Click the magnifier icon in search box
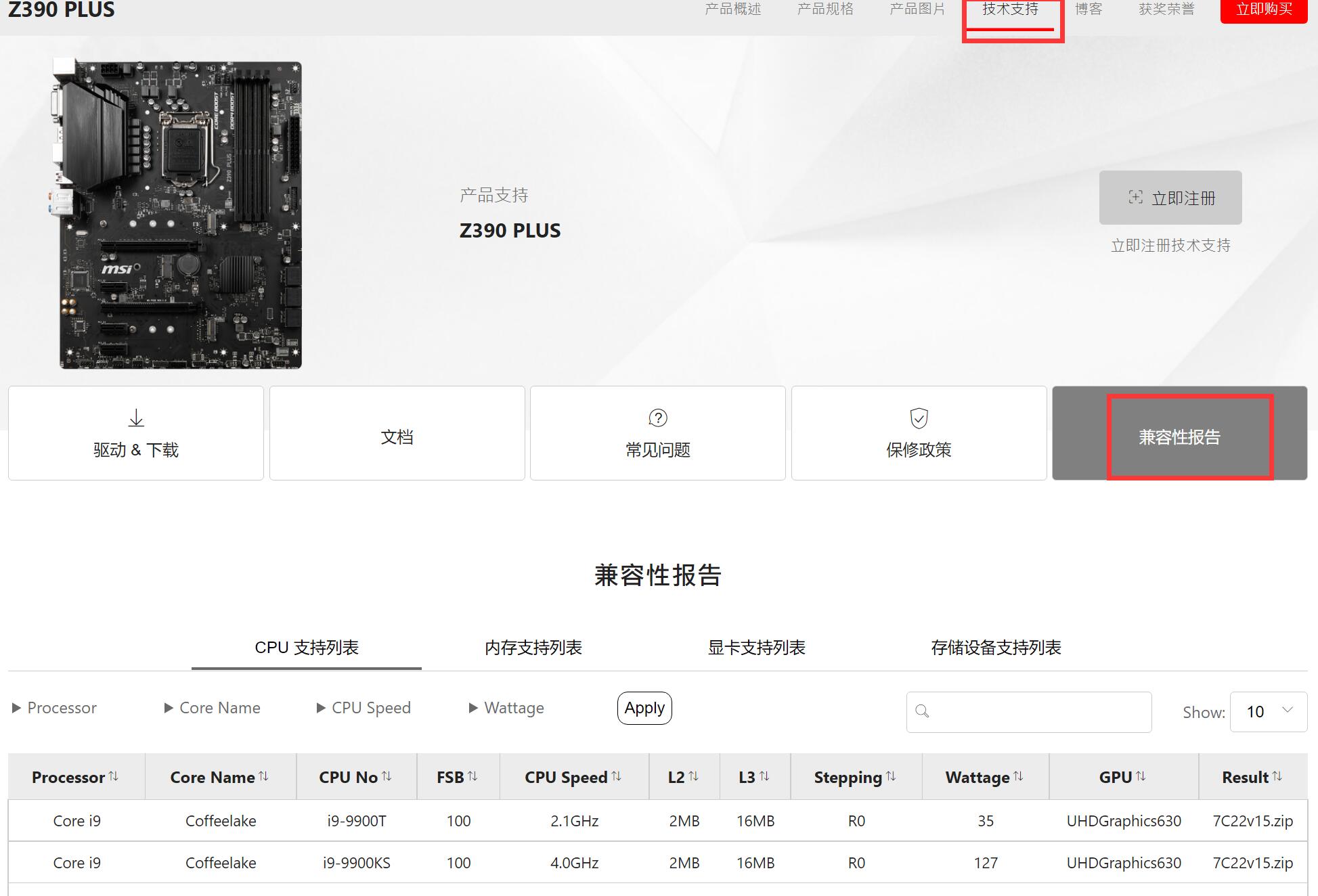This screenshot has width=1318, height=896. click(922, 711)
